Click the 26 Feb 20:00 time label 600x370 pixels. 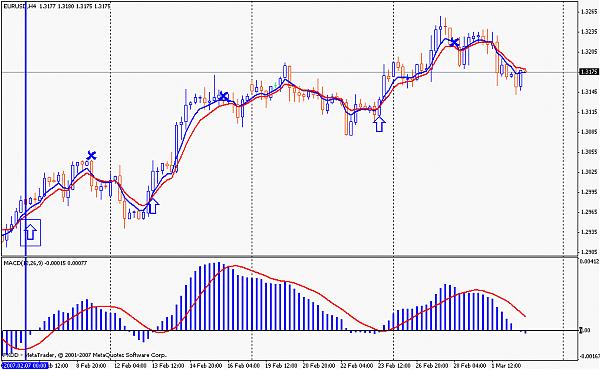click(x=433, y=366)
